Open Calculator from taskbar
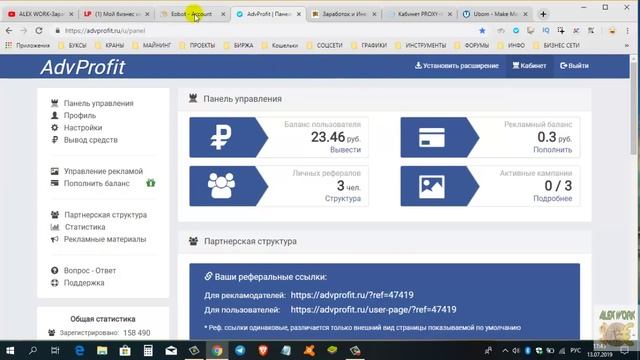The width and height of the screenshot is (640, 360). [x=148, y=351]
